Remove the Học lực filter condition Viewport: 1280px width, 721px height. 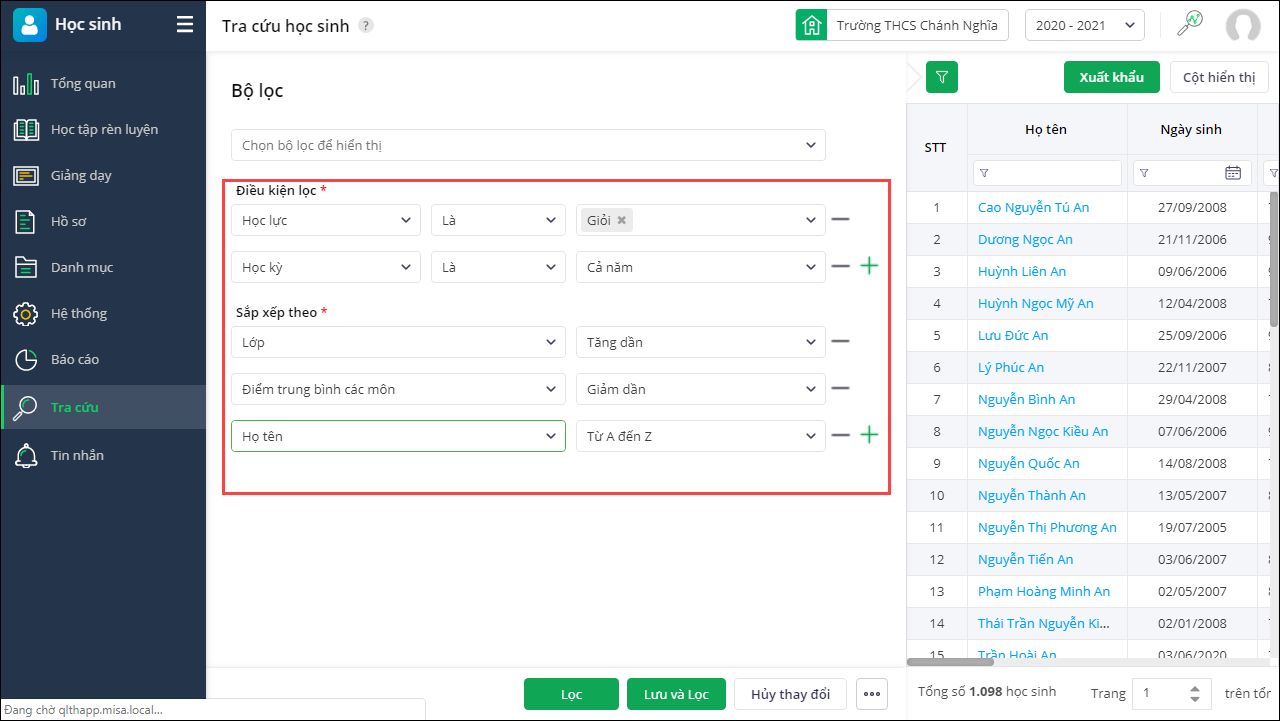tap(840, 219)
